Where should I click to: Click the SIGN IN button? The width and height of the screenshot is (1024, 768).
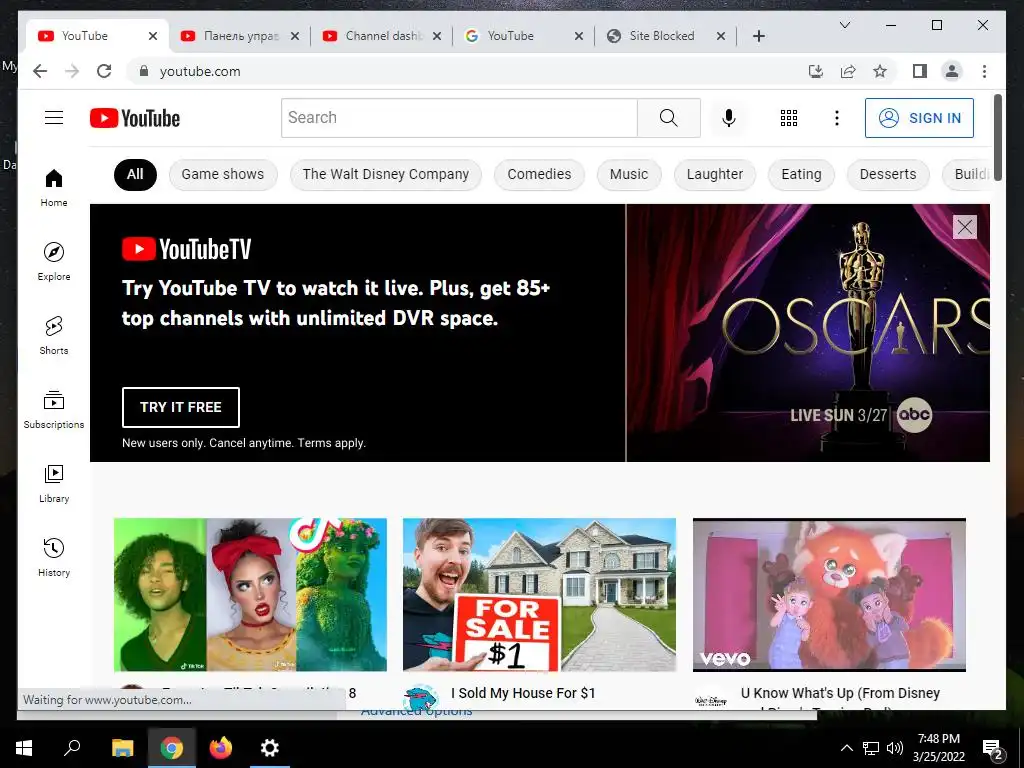919,118
